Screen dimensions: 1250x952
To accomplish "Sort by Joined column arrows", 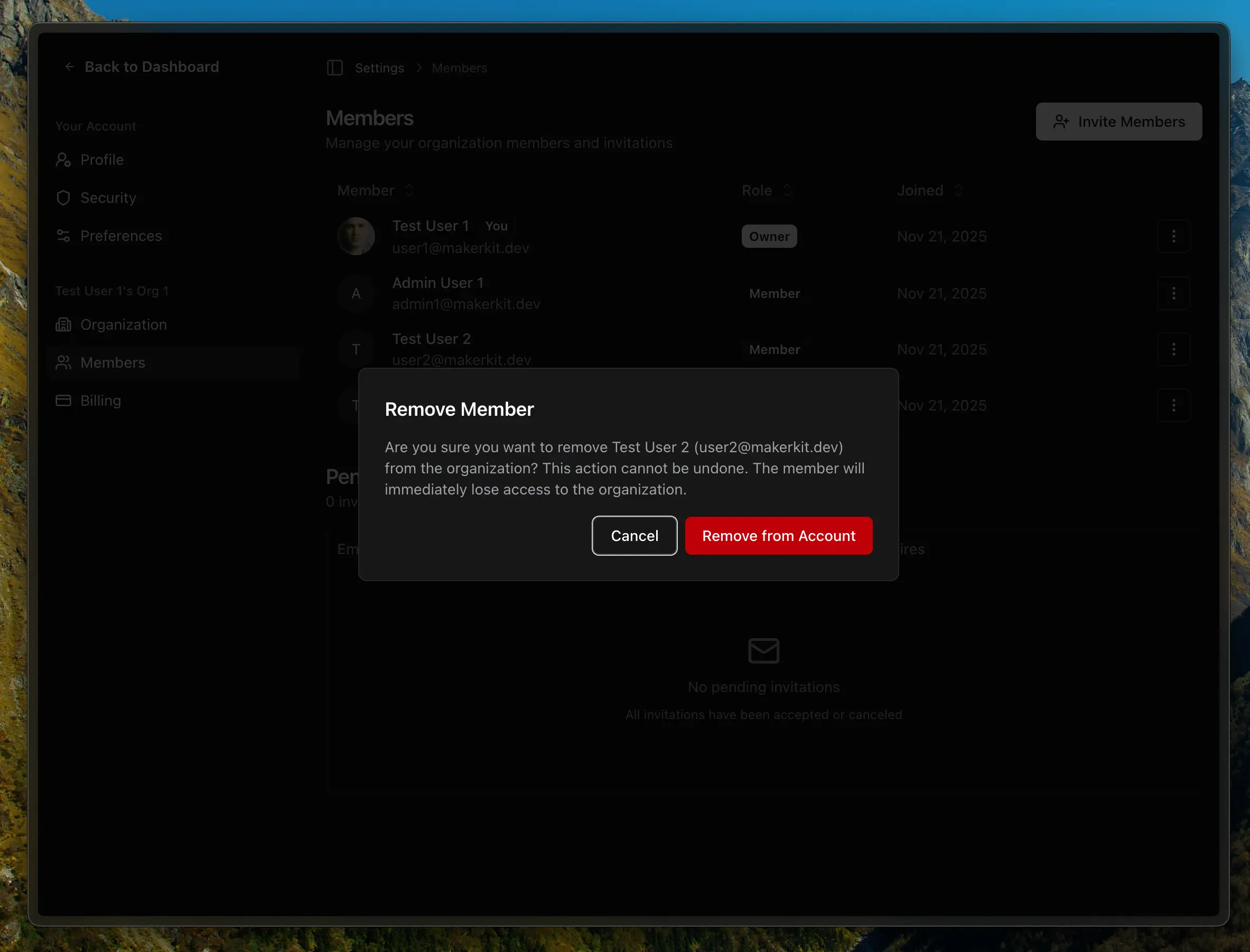I will pos(958,190).
